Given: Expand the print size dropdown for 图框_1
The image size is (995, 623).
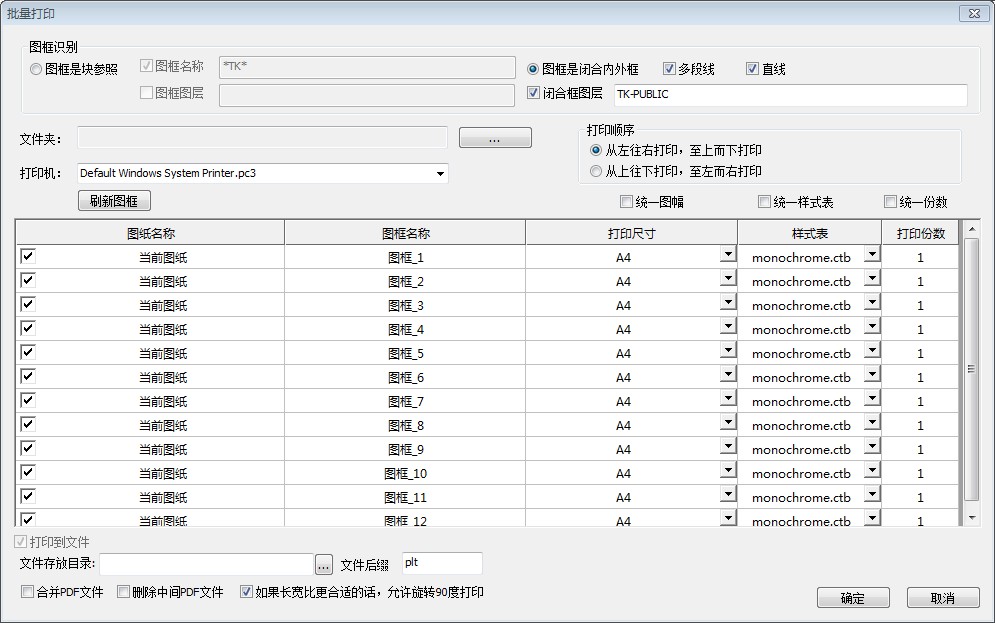Looking at the screenshot, I should (x=728, y=255).
